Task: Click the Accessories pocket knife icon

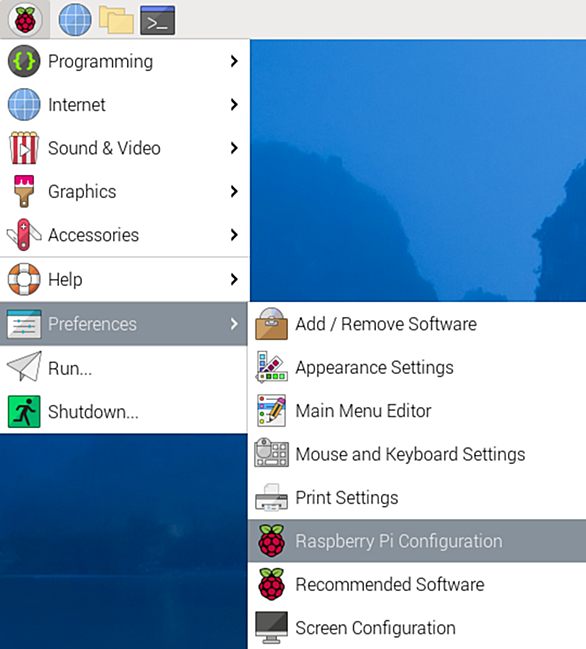Action: tap(24, 235)
